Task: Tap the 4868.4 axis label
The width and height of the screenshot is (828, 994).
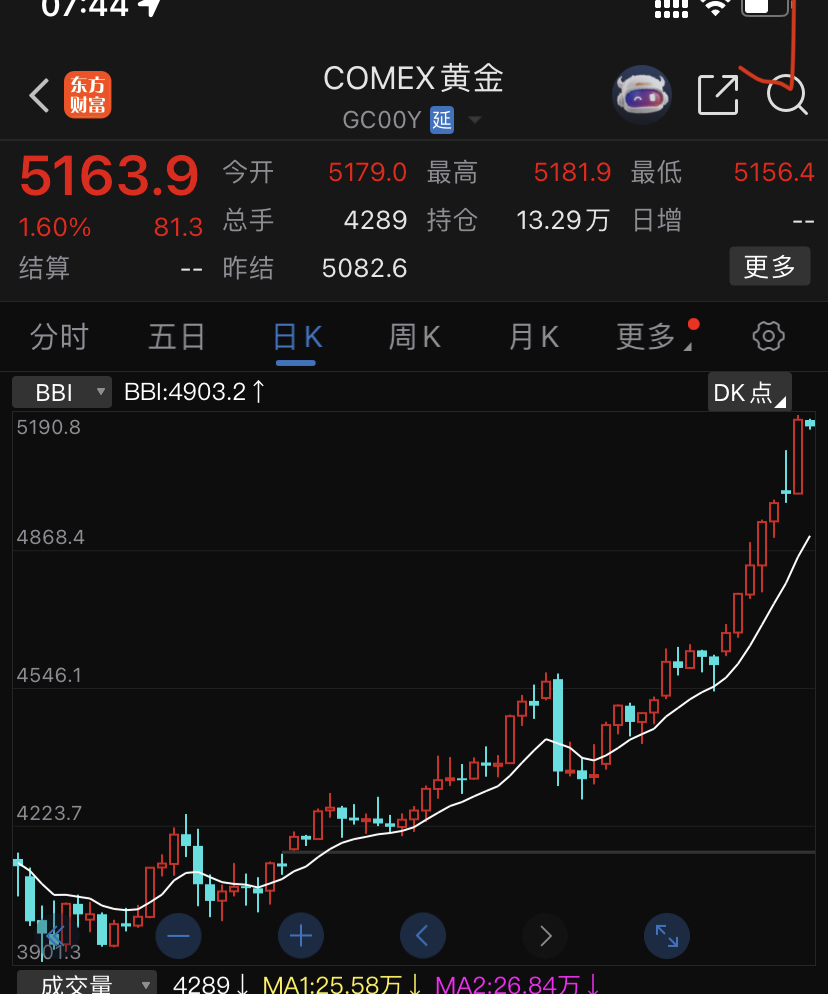Action: (x=50, y=538)
